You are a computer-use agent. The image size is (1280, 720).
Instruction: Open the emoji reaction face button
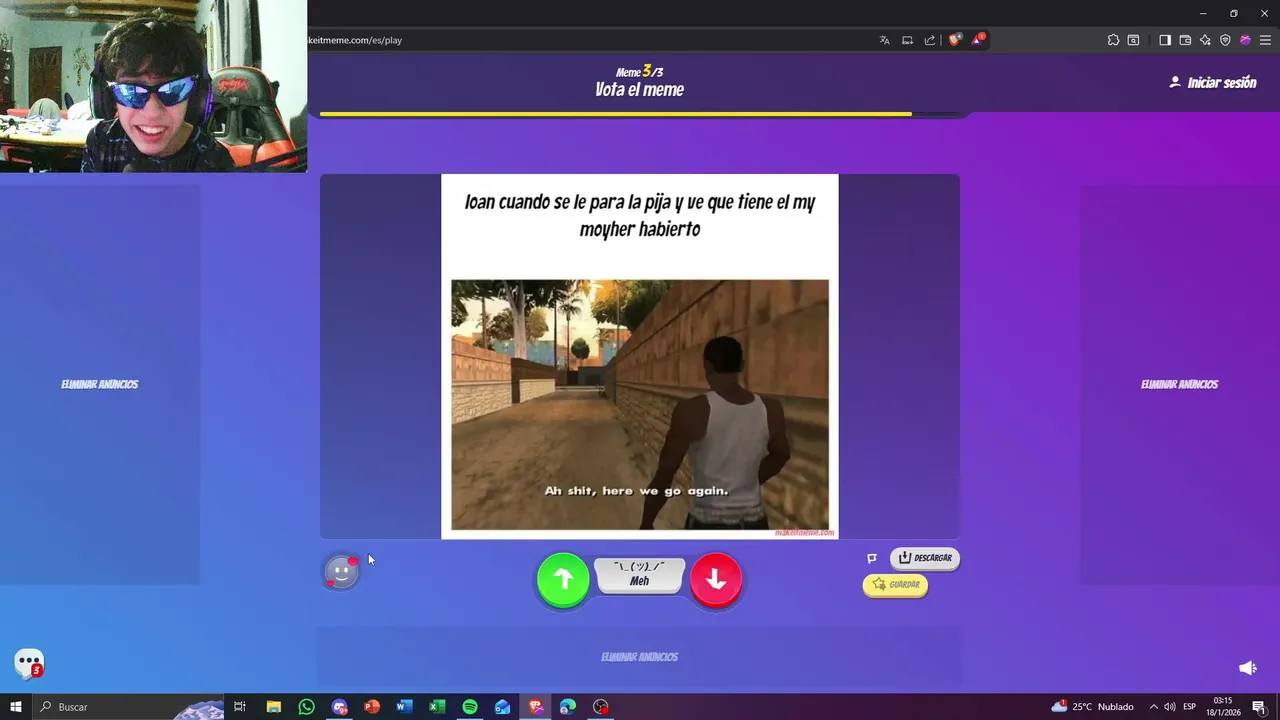coord(341,572)
